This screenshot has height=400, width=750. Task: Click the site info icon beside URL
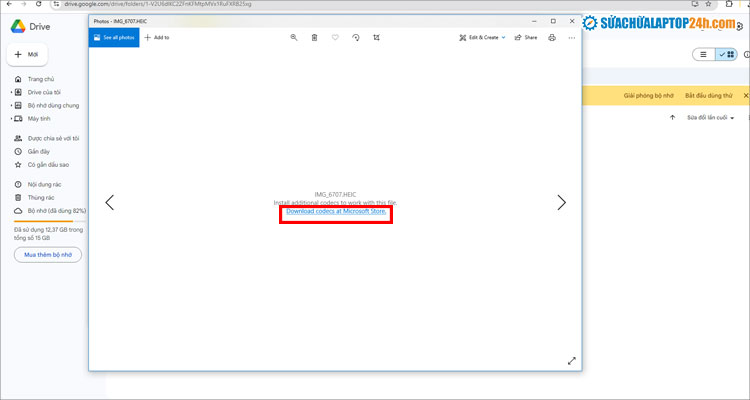click(x=56, y=4)
